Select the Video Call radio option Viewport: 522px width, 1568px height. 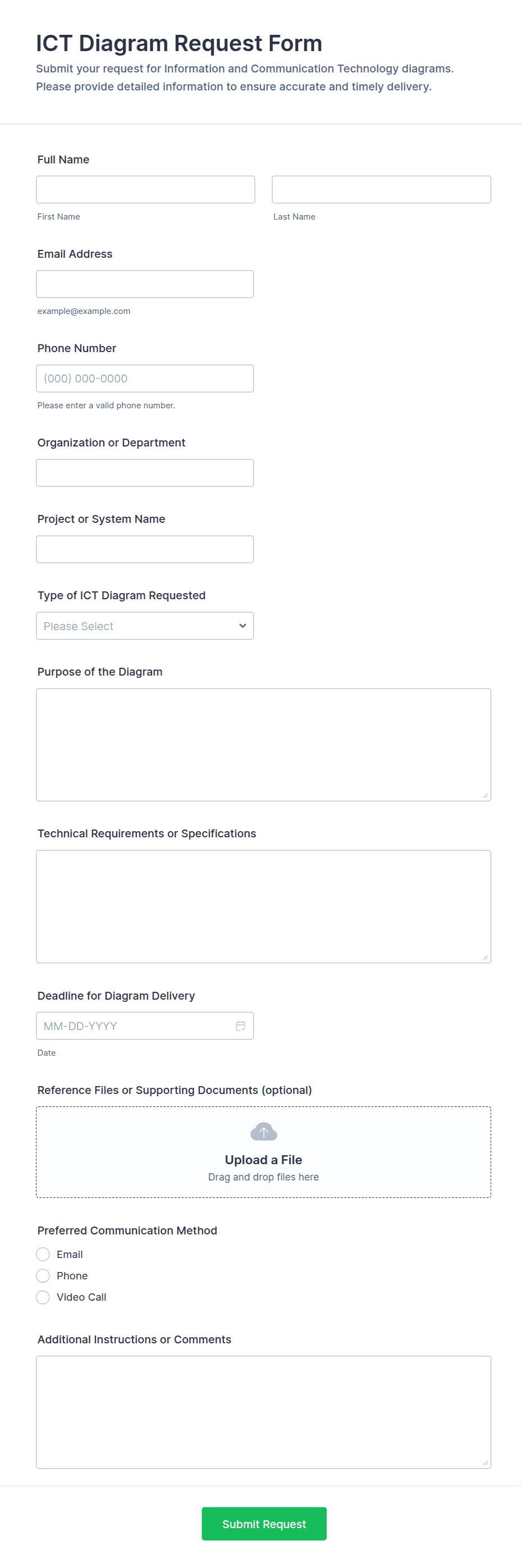43,1297
